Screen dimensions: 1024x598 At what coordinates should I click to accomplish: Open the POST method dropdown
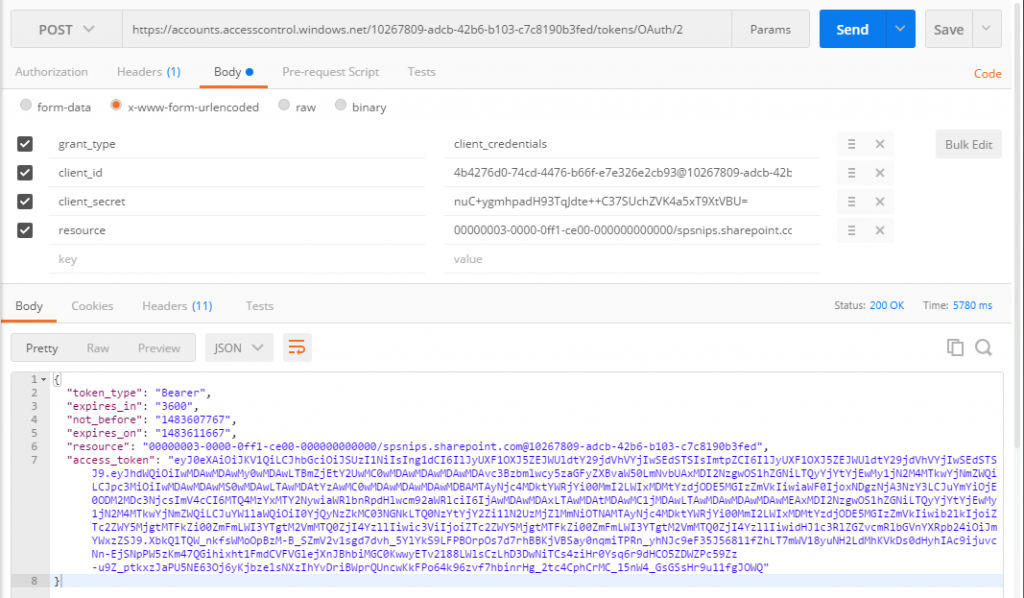pos(66,30)
